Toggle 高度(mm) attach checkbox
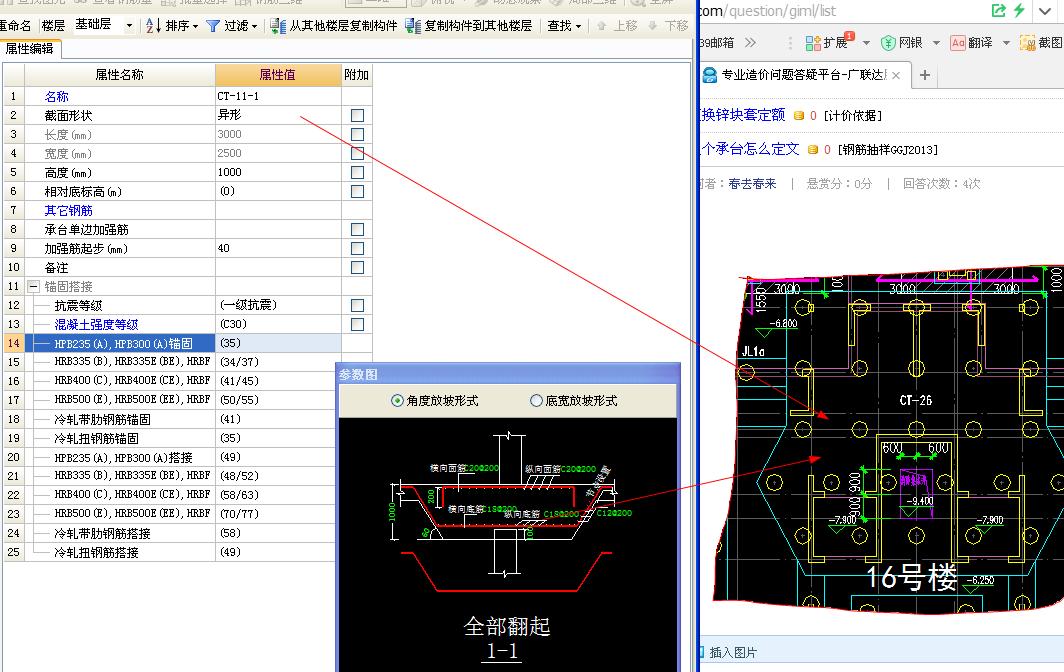Screen dimensions: 1064x672 (357, 172)
